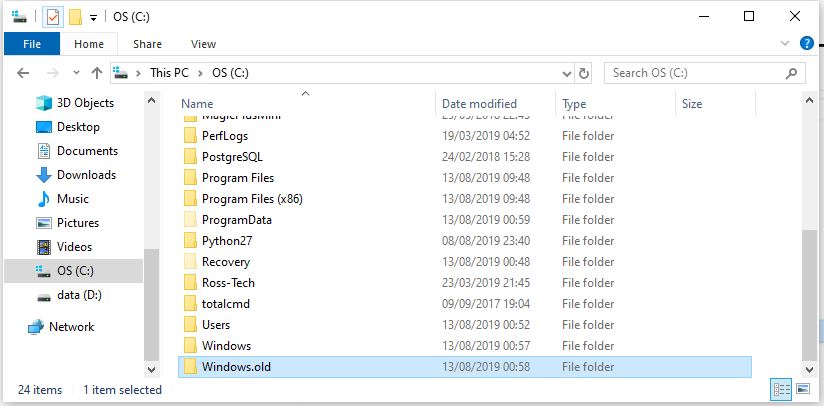Screen dimensions: 824x406
Task: Select 3D Objects in navigation pane
Action: coord(75,103)
